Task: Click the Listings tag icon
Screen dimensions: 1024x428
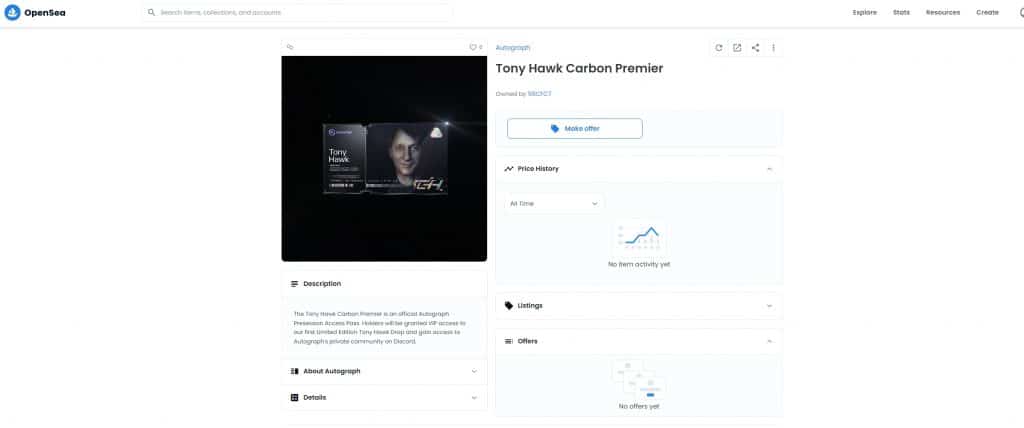Action: 509,306
